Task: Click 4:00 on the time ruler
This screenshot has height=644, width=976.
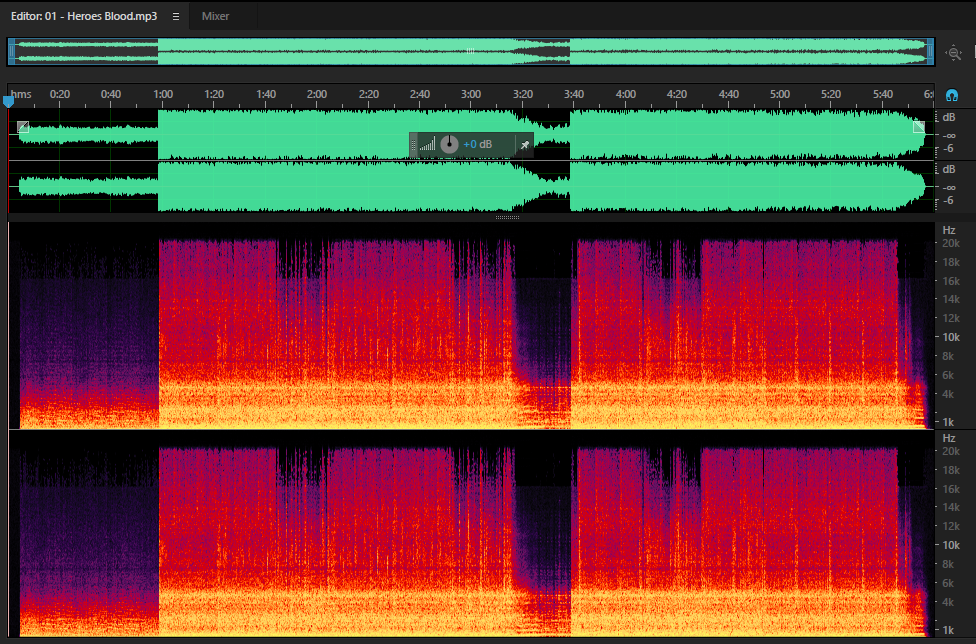Action: point(626,94)
